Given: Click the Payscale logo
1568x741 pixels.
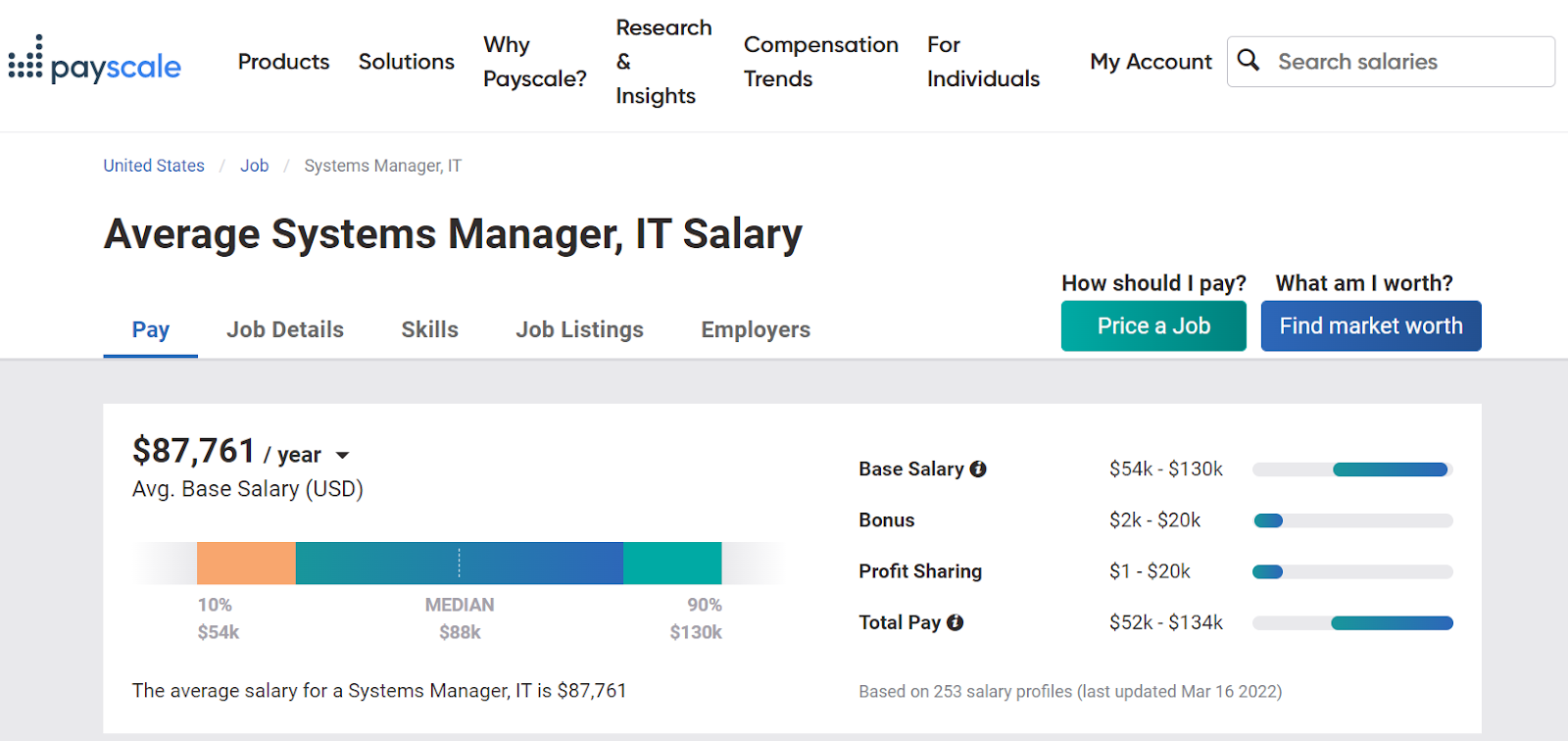Looking at the screenshot, I should point(95,62).
